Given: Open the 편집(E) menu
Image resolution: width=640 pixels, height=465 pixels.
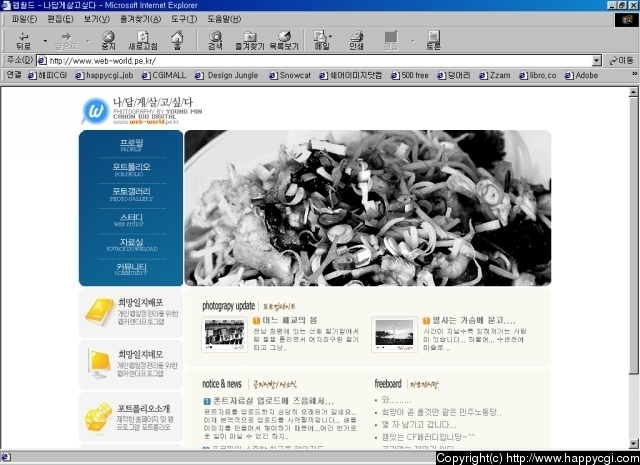Looking at the screenshot, I should tap(60, 19).
